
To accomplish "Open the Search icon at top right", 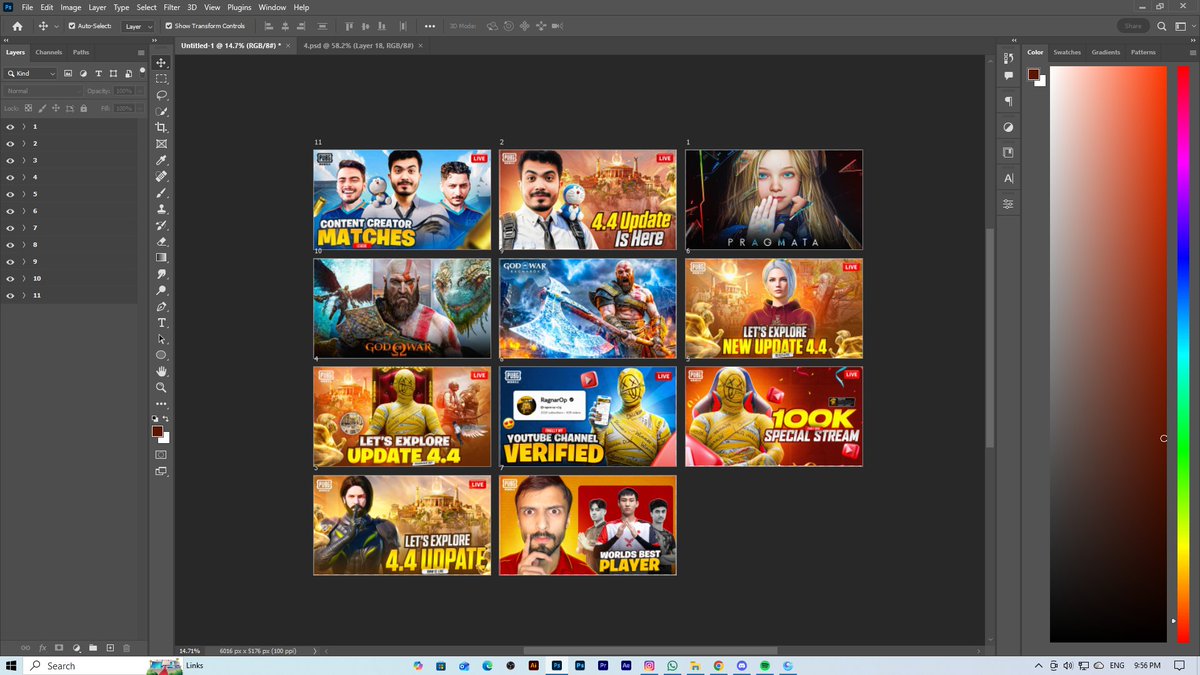I will click(1162, 26).
